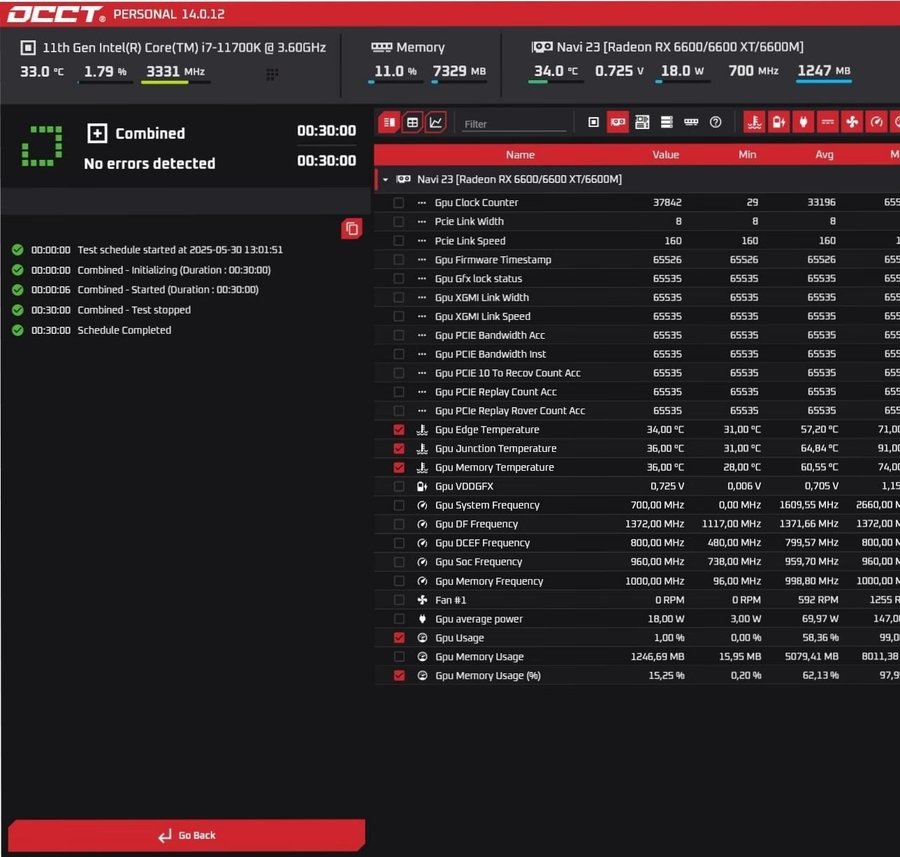Click the gauge icon on Gpu System Frequency row
The height and width of the screenshot is (857, 900).
pos(422,505)
